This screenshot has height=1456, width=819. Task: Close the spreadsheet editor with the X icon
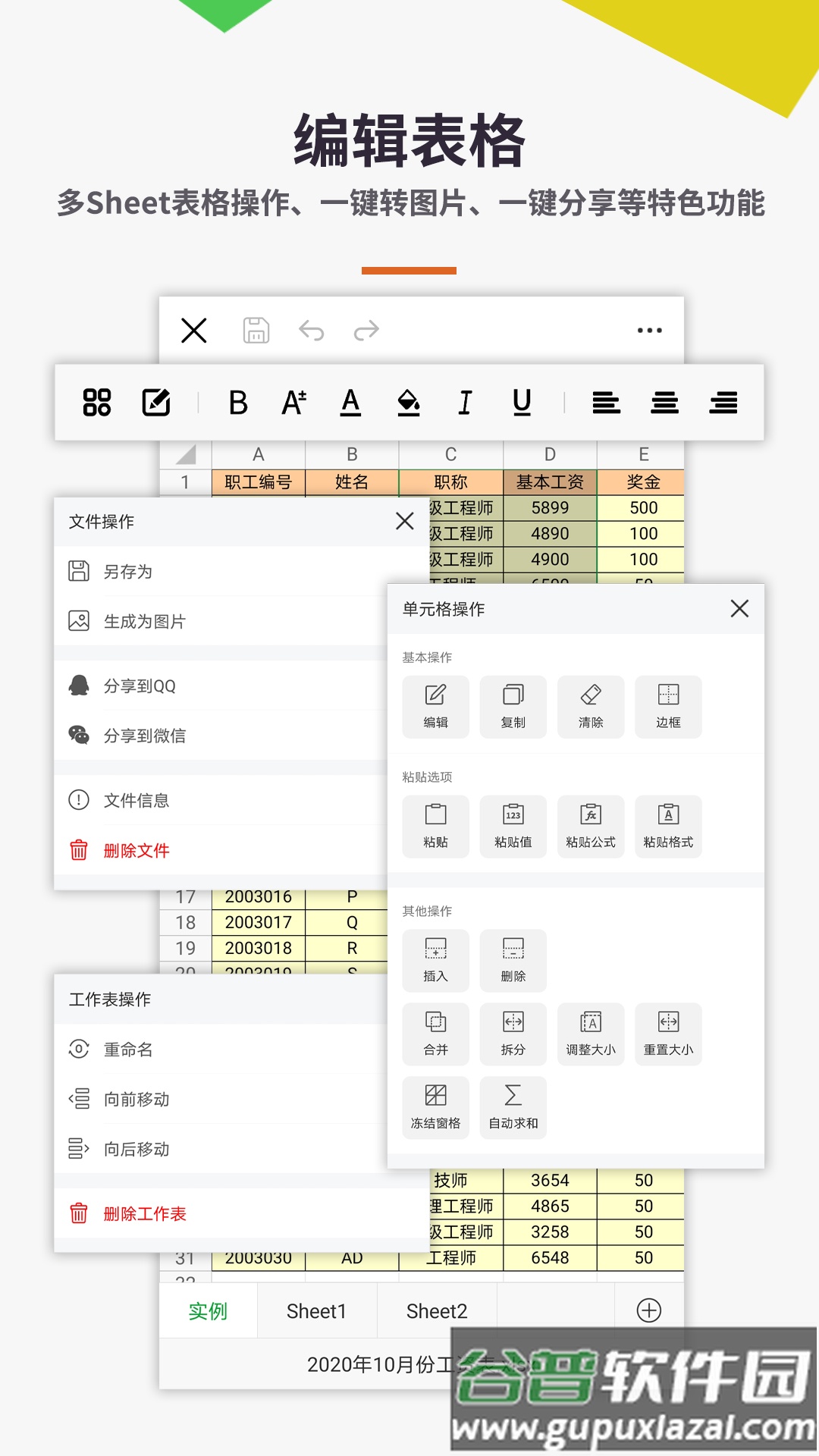pyautogui.click(x=194, y=331)
